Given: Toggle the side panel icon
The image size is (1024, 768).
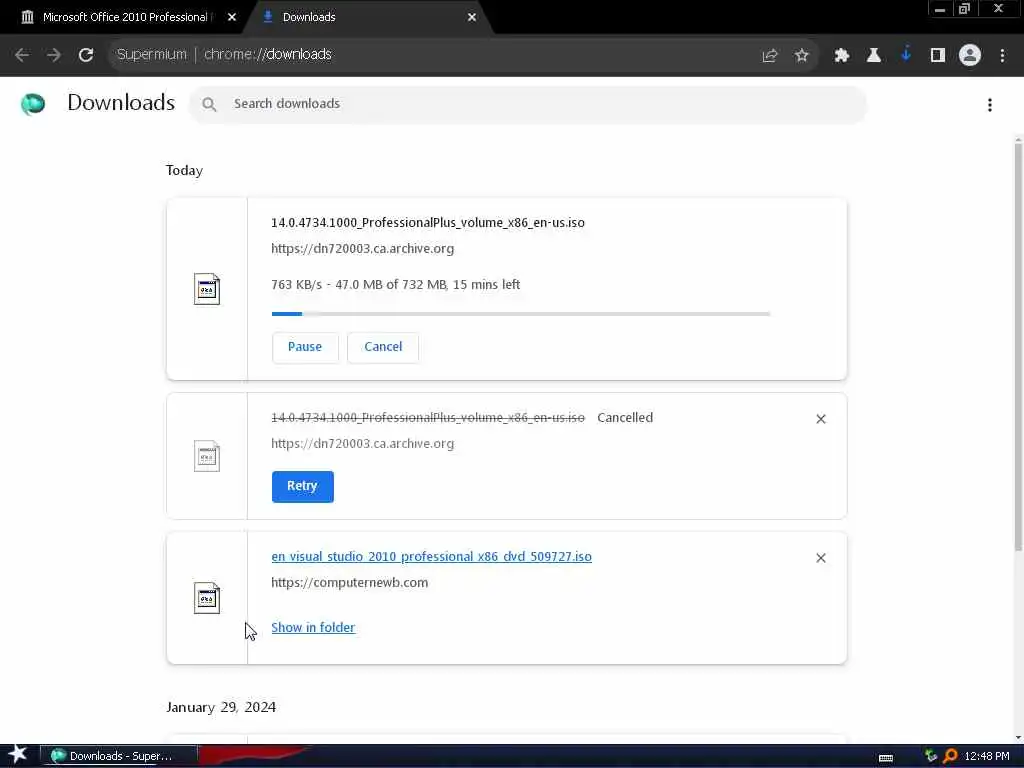Looking at the screenshot, I should 938,56.
